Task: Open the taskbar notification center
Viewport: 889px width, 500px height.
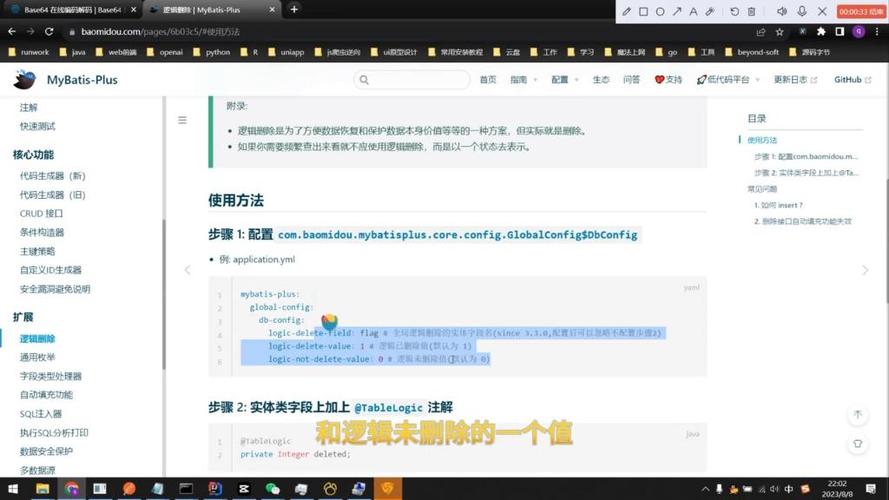Action: [x=871, y=489]
